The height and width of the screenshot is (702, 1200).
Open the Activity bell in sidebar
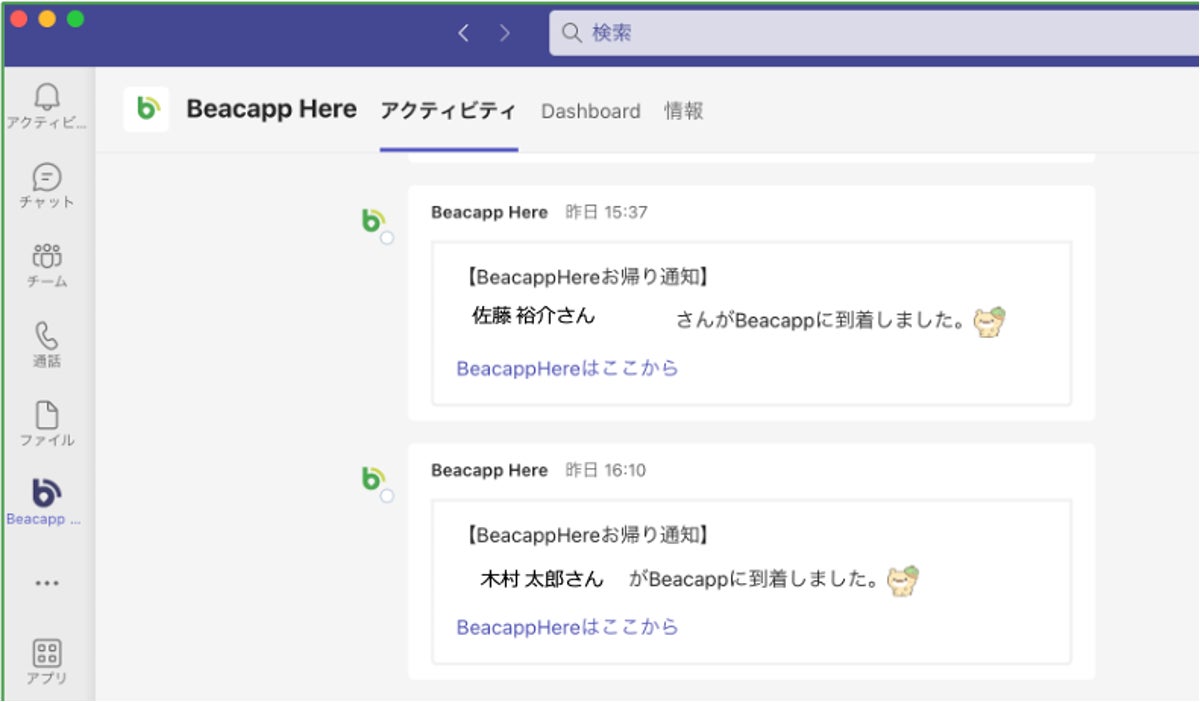pyautogui.click(x=47, y=97)
